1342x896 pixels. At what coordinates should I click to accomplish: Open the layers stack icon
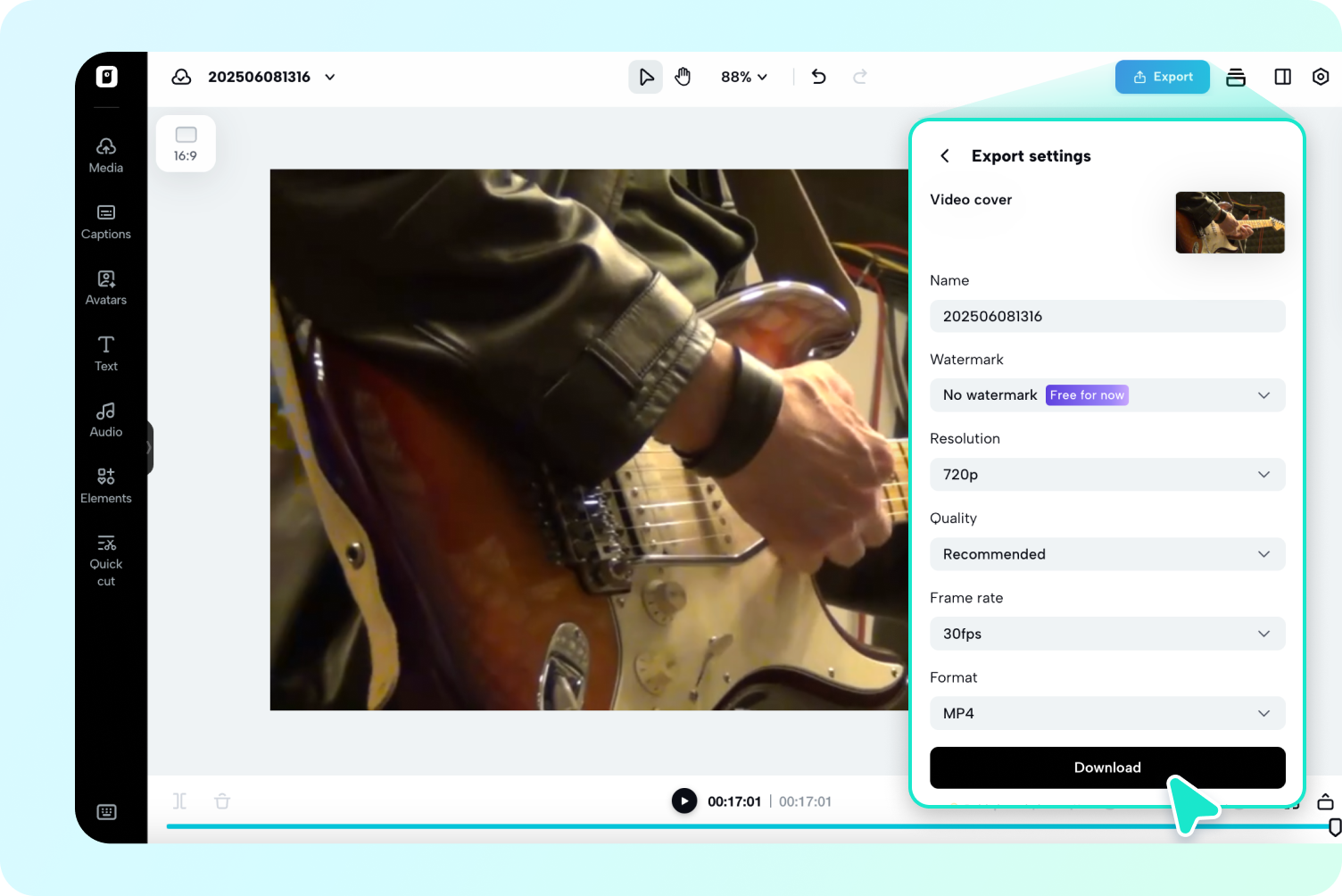click(1236, 77)
